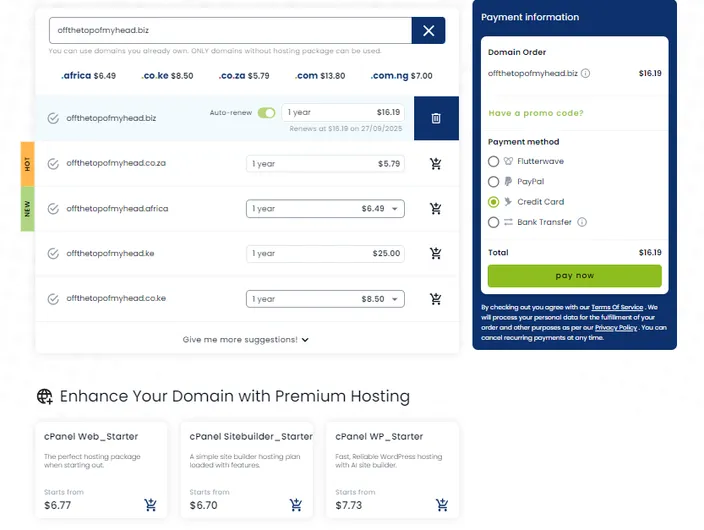
Task: Select the .co.za $5.79 extension
Action: point(244,76)
